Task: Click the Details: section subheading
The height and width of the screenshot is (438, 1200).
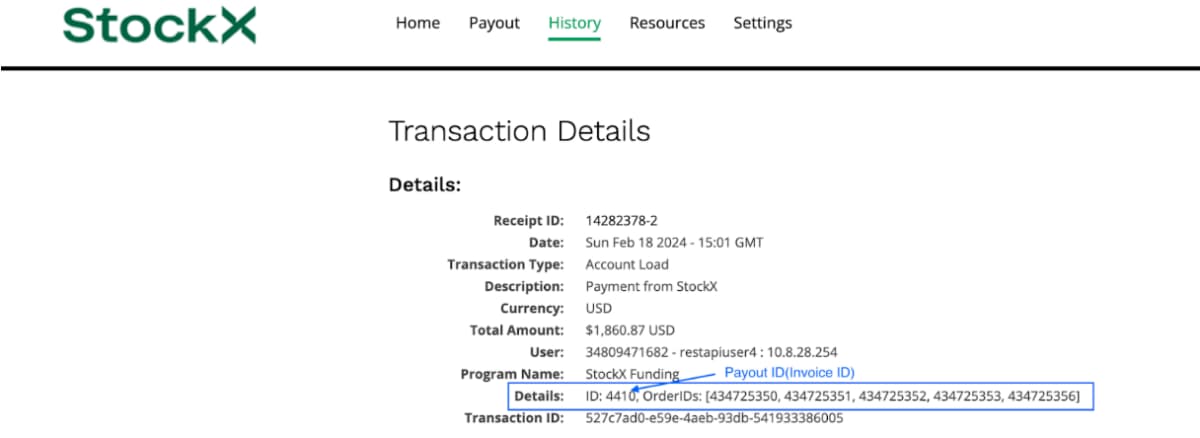Action: (424, 185)
